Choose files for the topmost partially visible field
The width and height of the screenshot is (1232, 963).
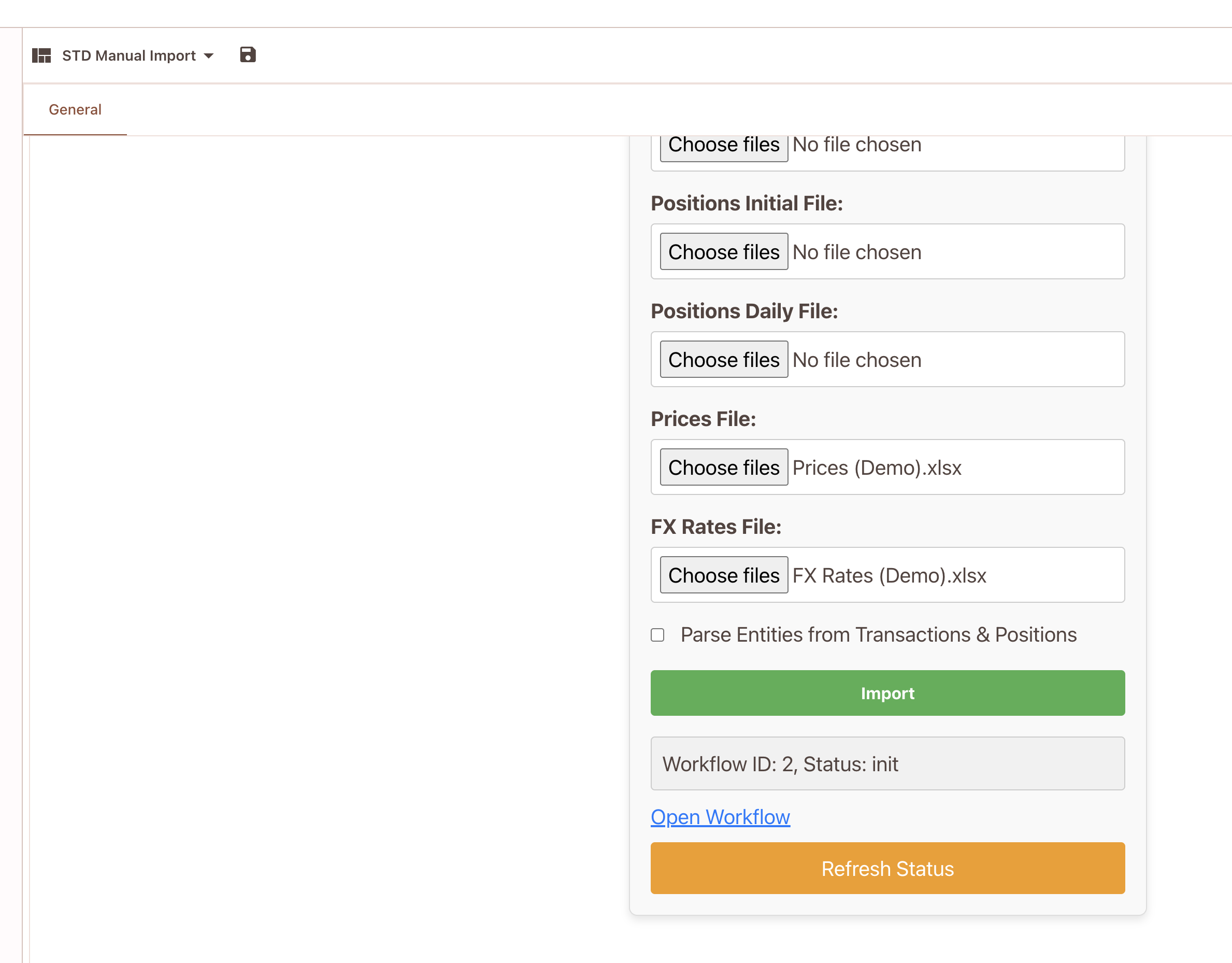point(724,146)
